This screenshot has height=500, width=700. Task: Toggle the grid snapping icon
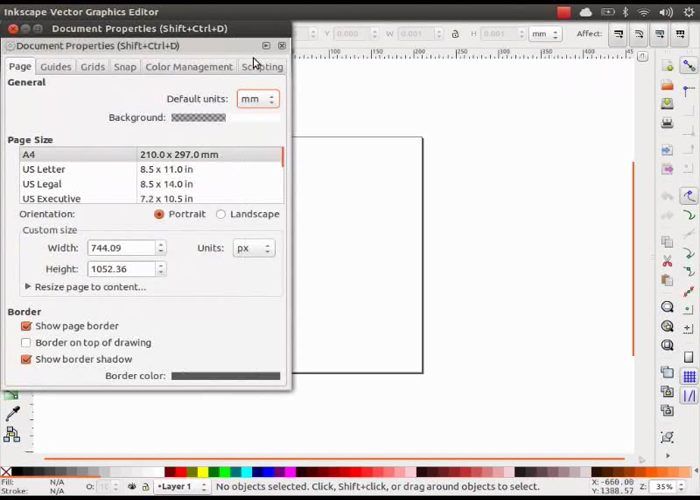coord(689,377)
